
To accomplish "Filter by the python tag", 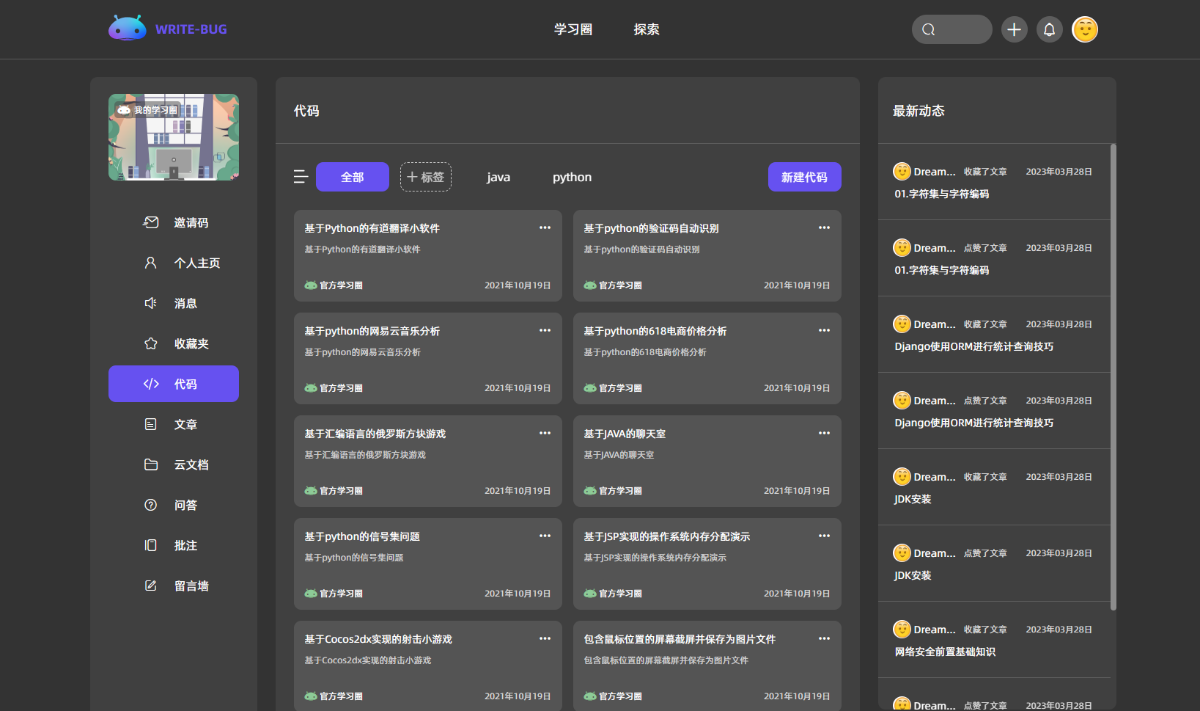I will coord(572,177).
